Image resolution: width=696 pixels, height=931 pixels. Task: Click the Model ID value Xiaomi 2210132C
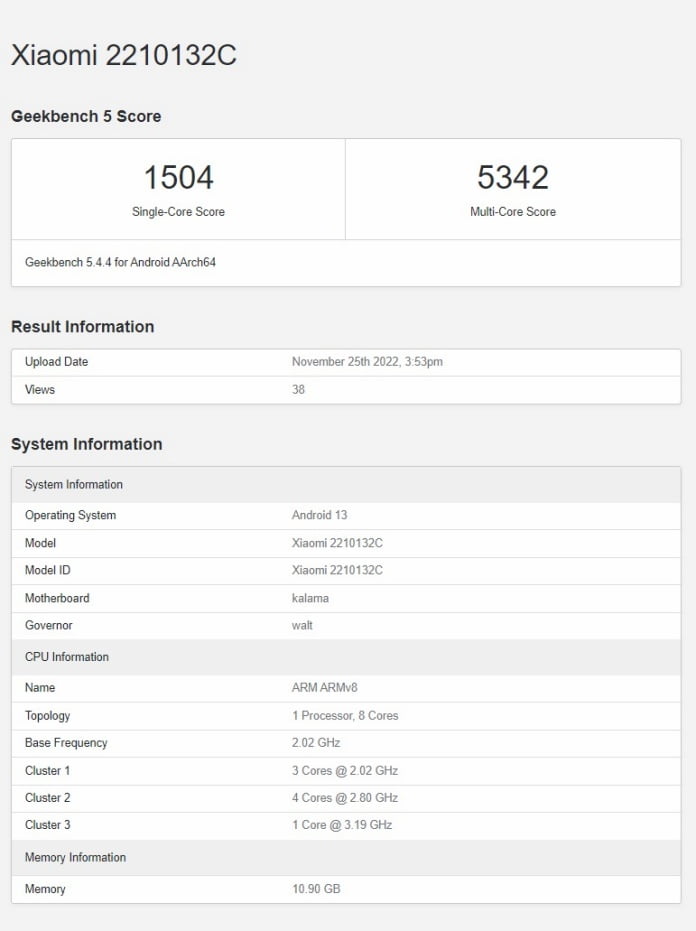point(337,571)
